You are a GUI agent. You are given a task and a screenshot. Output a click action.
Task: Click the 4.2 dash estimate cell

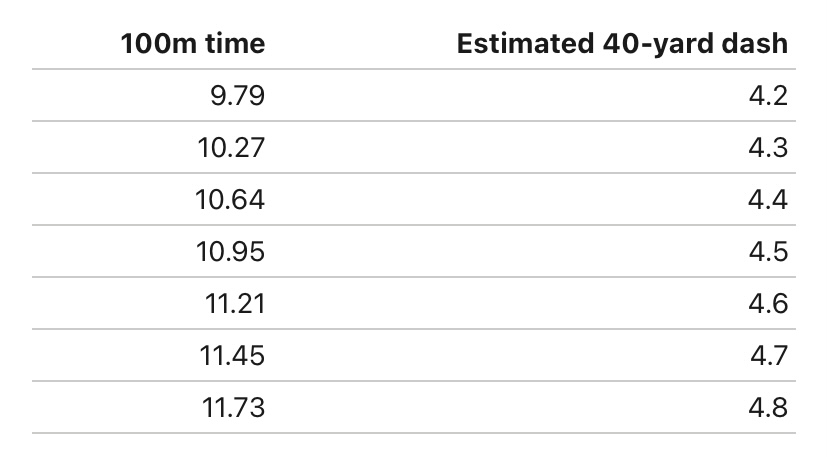[767, 96]
